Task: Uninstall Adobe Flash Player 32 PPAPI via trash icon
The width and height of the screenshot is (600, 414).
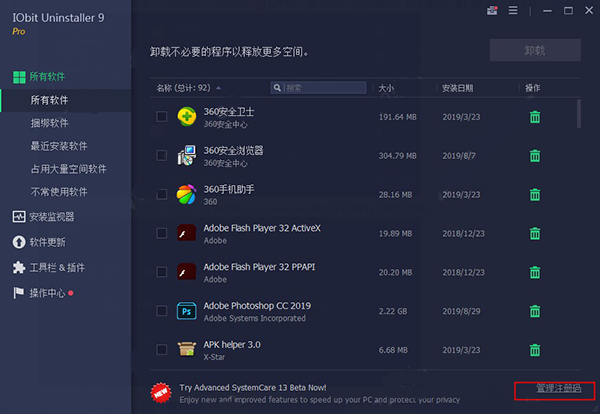Action: click(535, 272)
